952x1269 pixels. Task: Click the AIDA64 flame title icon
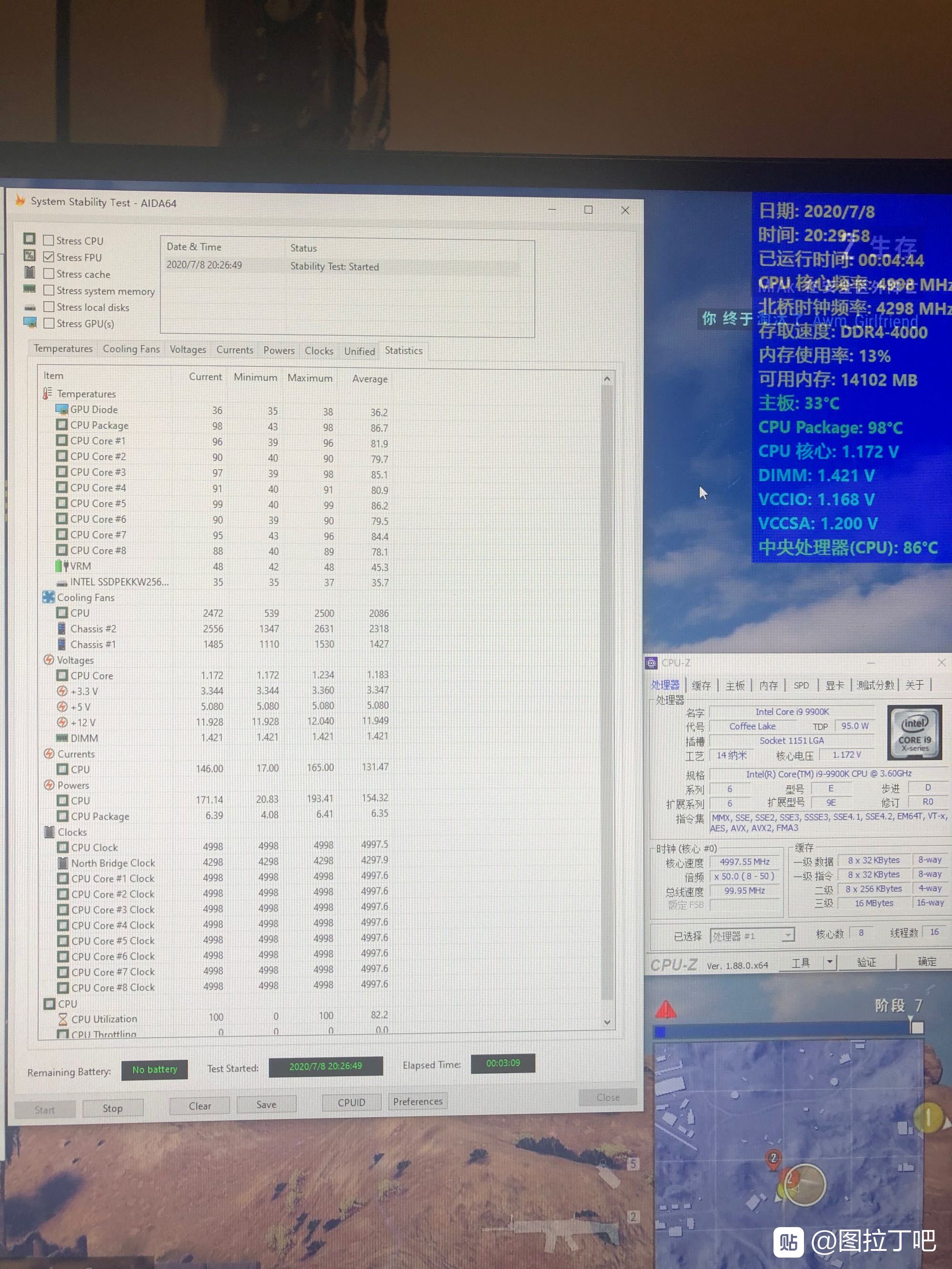pos(20,200)
